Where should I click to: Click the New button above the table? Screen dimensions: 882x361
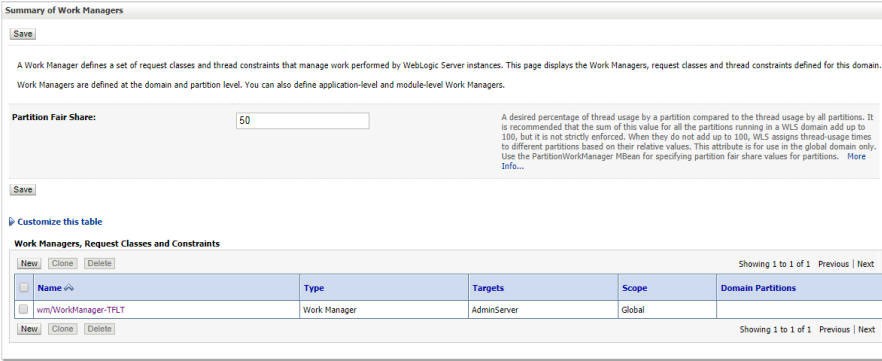(29, 263)
